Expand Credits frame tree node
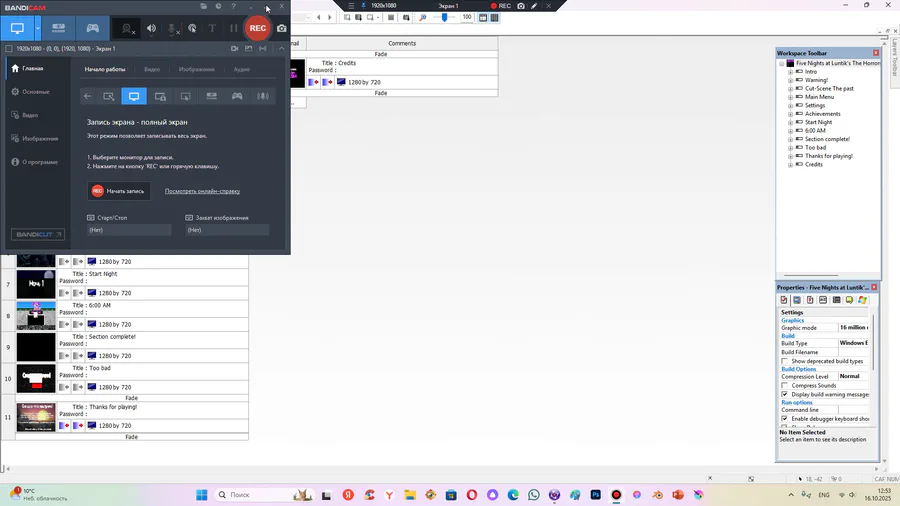Viewport: 900px width, 506px height. 790,165
